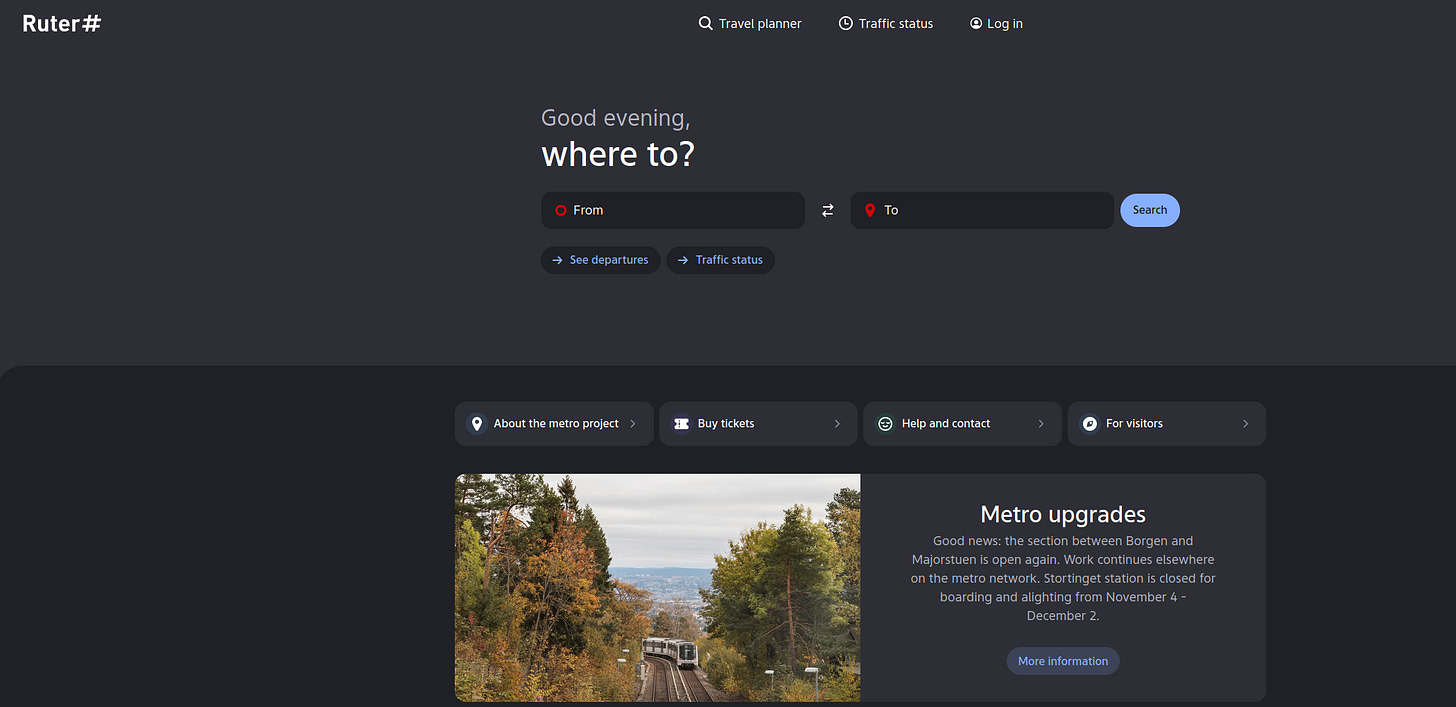Open the Buy tickets card
Viewport: 1456px width, 707px height.
758,424
